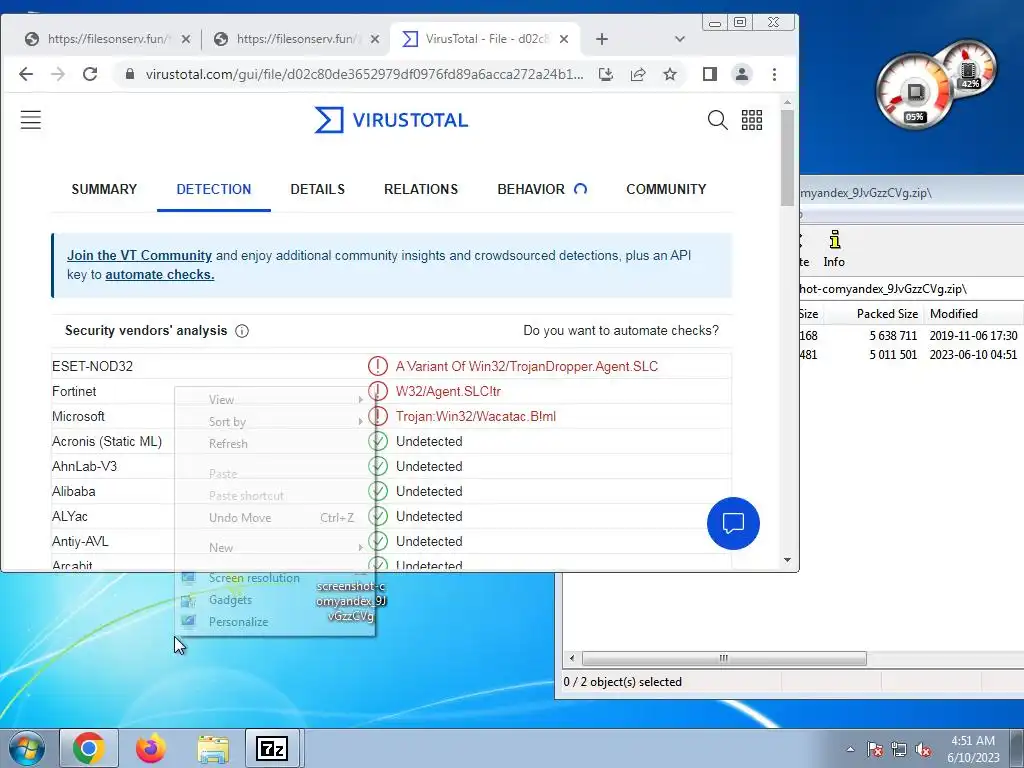Open the Chrome tab search chevron
Image resolution: width=1024 pixels, height=768 pixels.
[x=679, y=39]
